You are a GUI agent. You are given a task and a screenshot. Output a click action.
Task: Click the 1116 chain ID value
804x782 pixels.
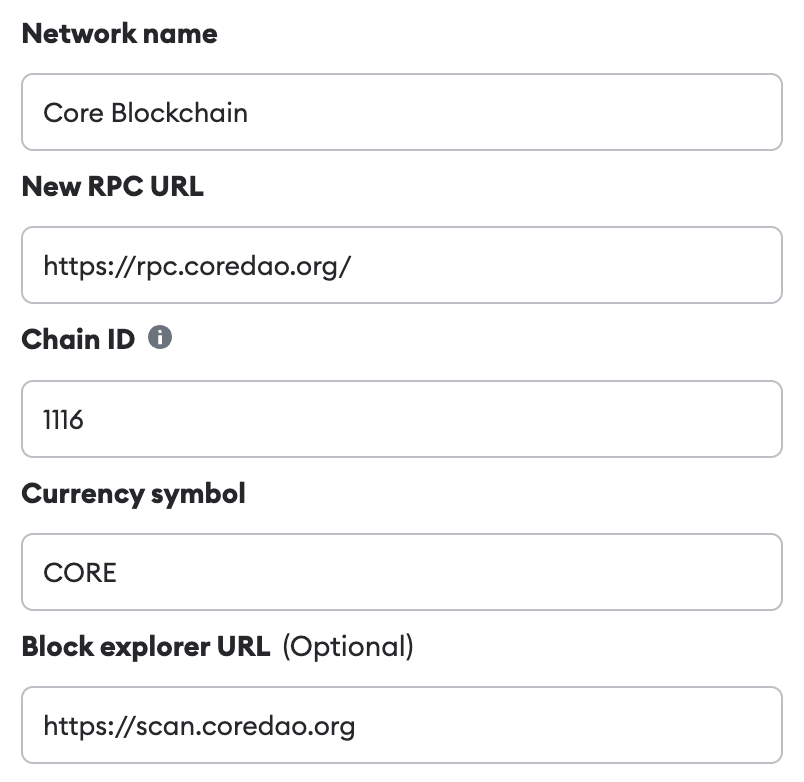pyautogui.click(x=63, y=419)
